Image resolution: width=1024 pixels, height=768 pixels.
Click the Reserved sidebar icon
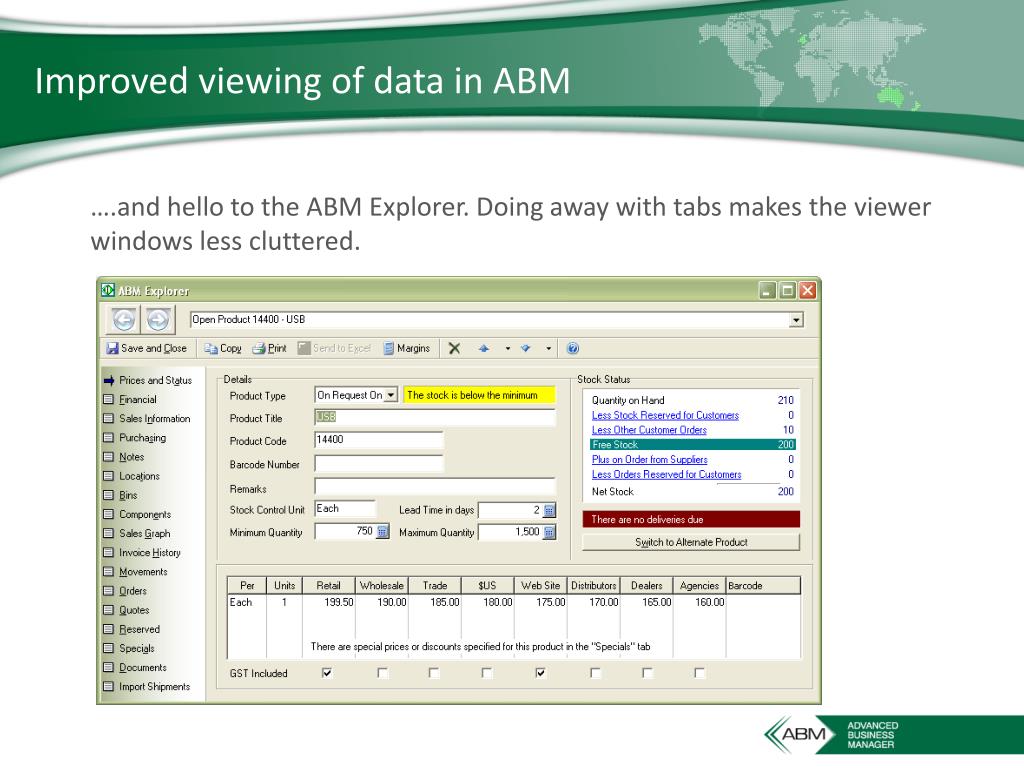coord(108,629)
